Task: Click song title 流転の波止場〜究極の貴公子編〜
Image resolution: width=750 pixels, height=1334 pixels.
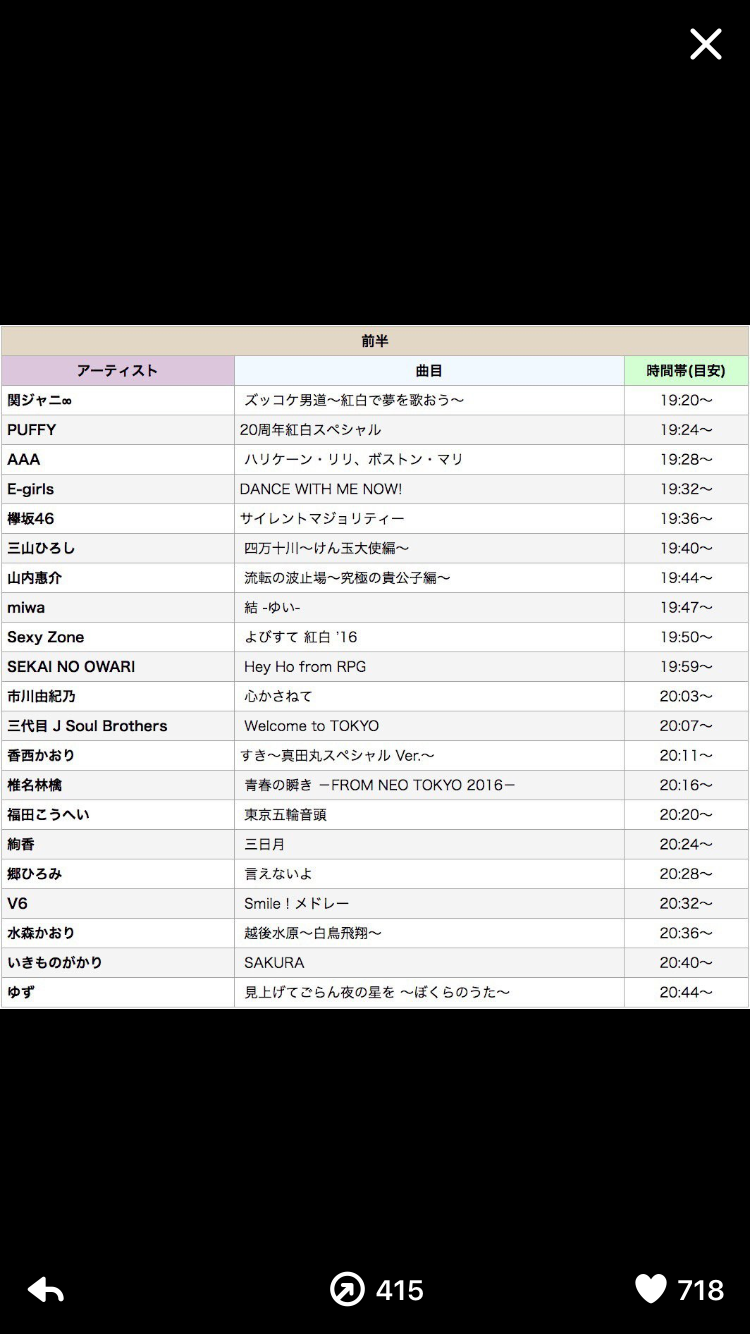Action: coord(347,578)
